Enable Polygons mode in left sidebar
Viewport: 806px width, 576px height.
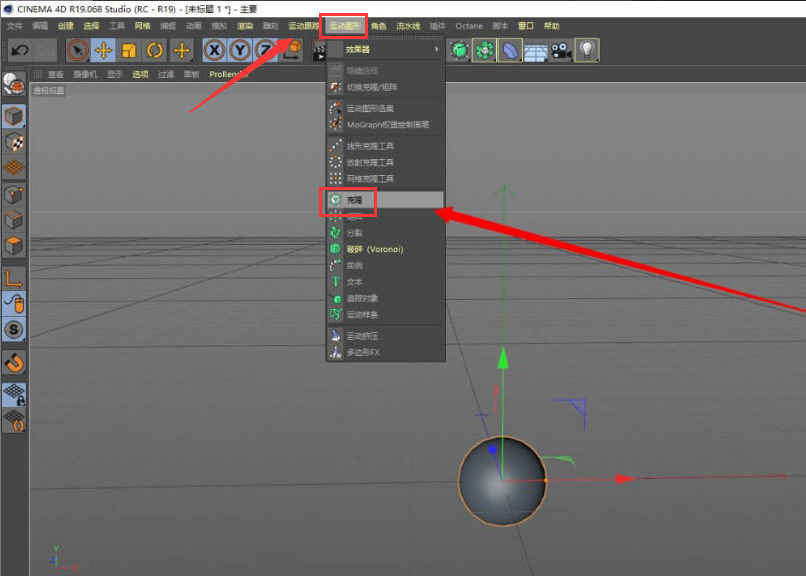(14, 245)
